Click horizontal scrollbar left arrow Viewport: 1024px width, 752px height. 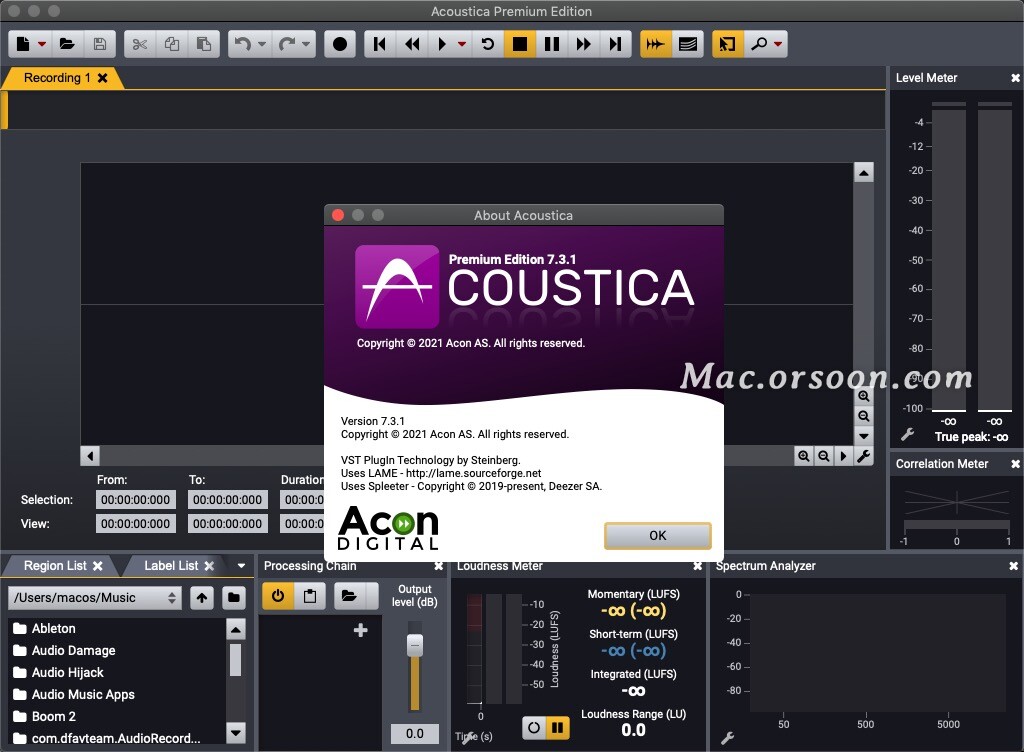(90, 456)
